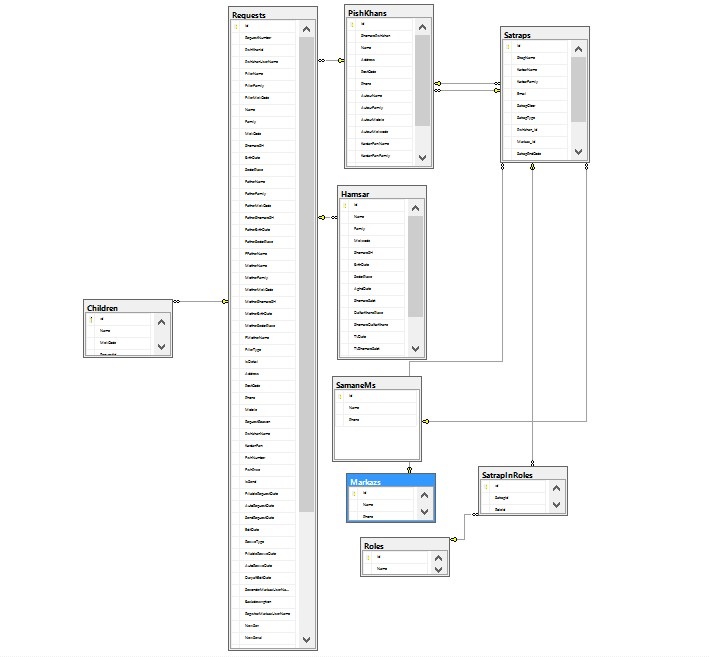Click the key icon in Satraps table
Image resolution: width=709 pixels, height=657 pixels.
coord(507,47)
